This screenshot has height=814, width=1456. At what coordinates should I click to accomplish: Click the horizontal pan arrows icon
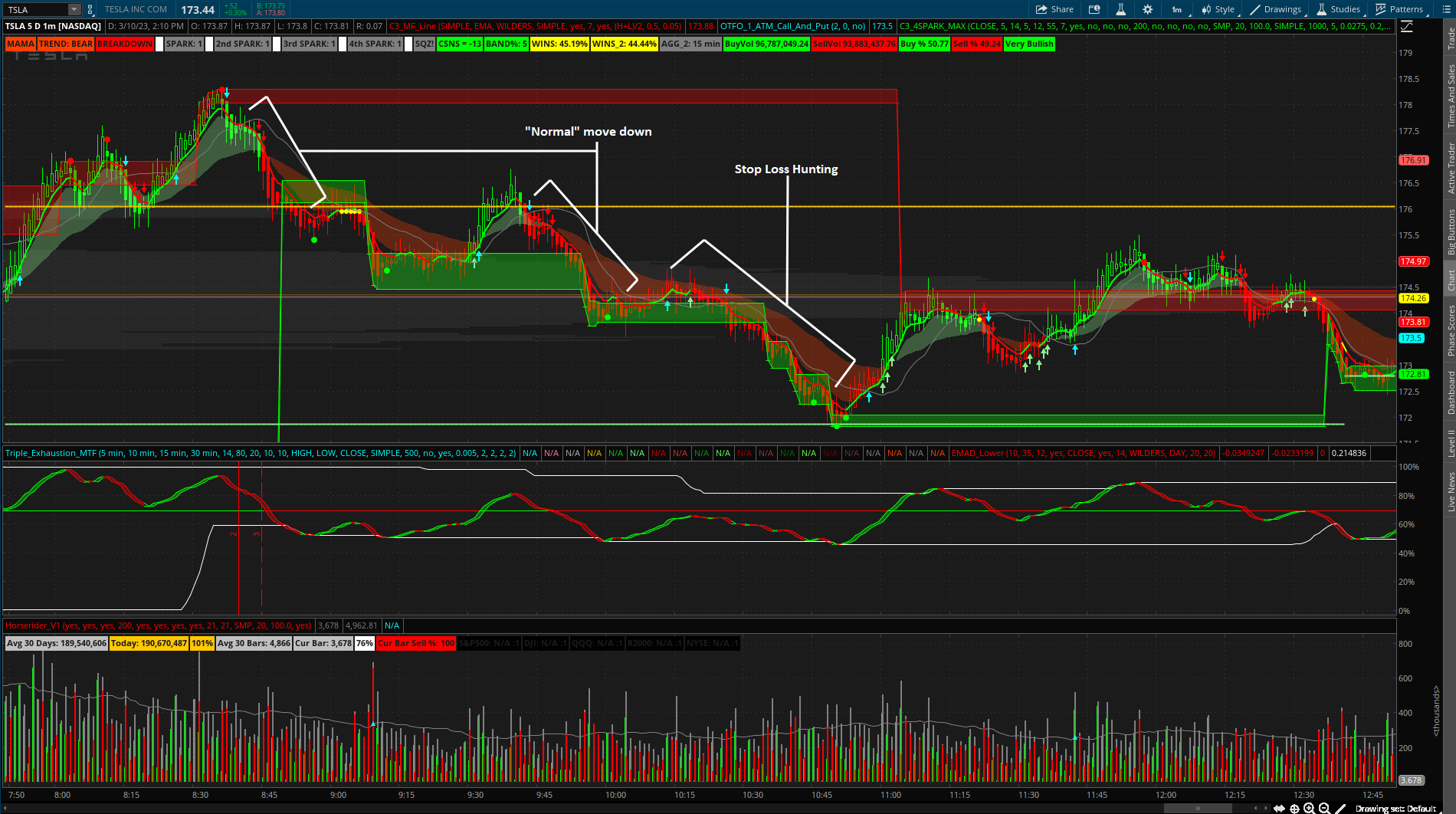[1278, 808]
